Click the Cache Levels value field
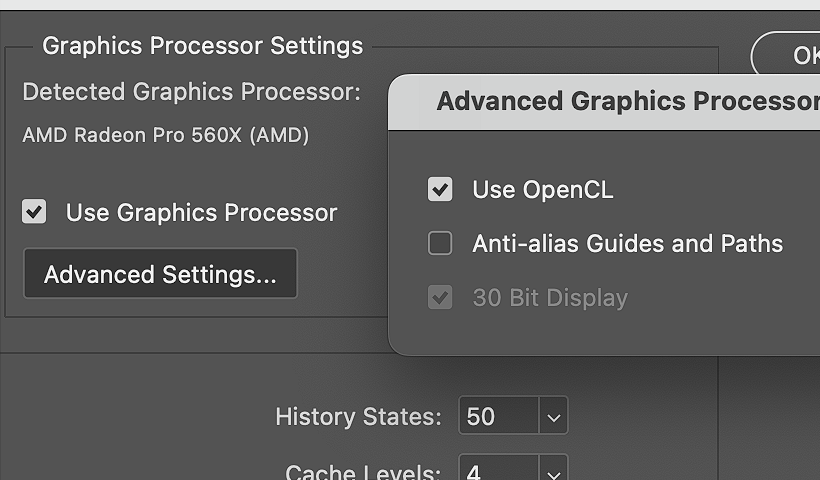This screenshot has height=480, width=820. pyautogui.click(x=498, y=472)
